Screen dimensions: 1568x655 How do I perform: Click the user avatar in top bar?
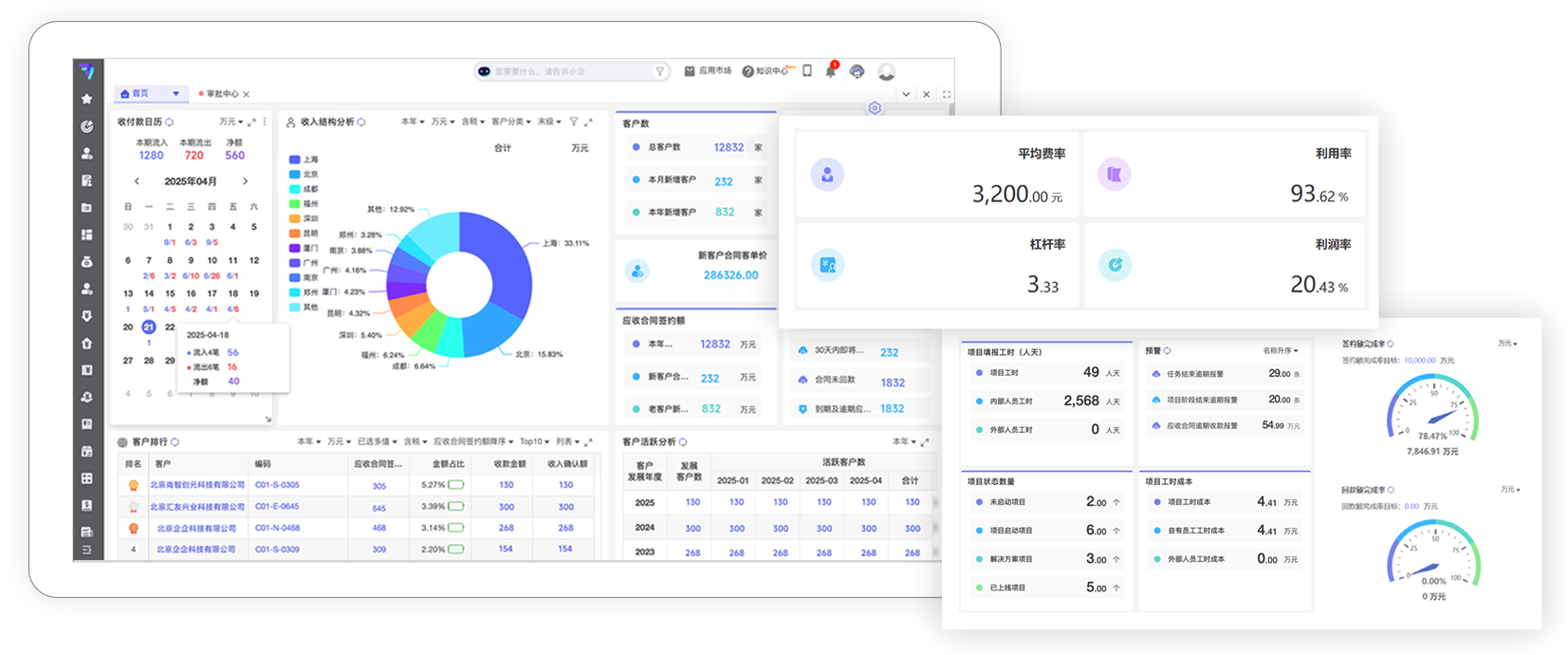886,72
